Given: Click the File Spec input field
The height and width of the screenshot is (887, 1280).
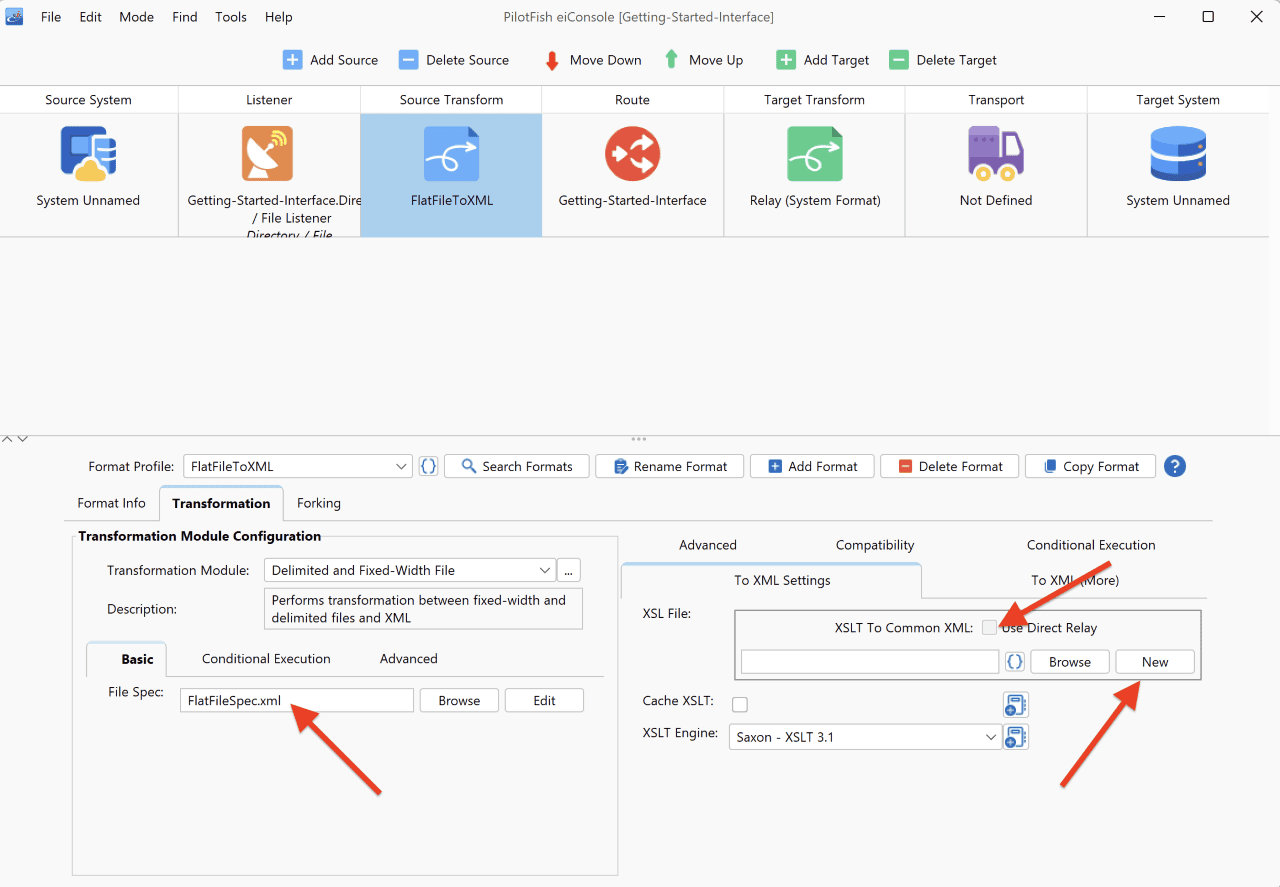Looking at the screenshot, I should pyautogui.click(x=297, y=700).
